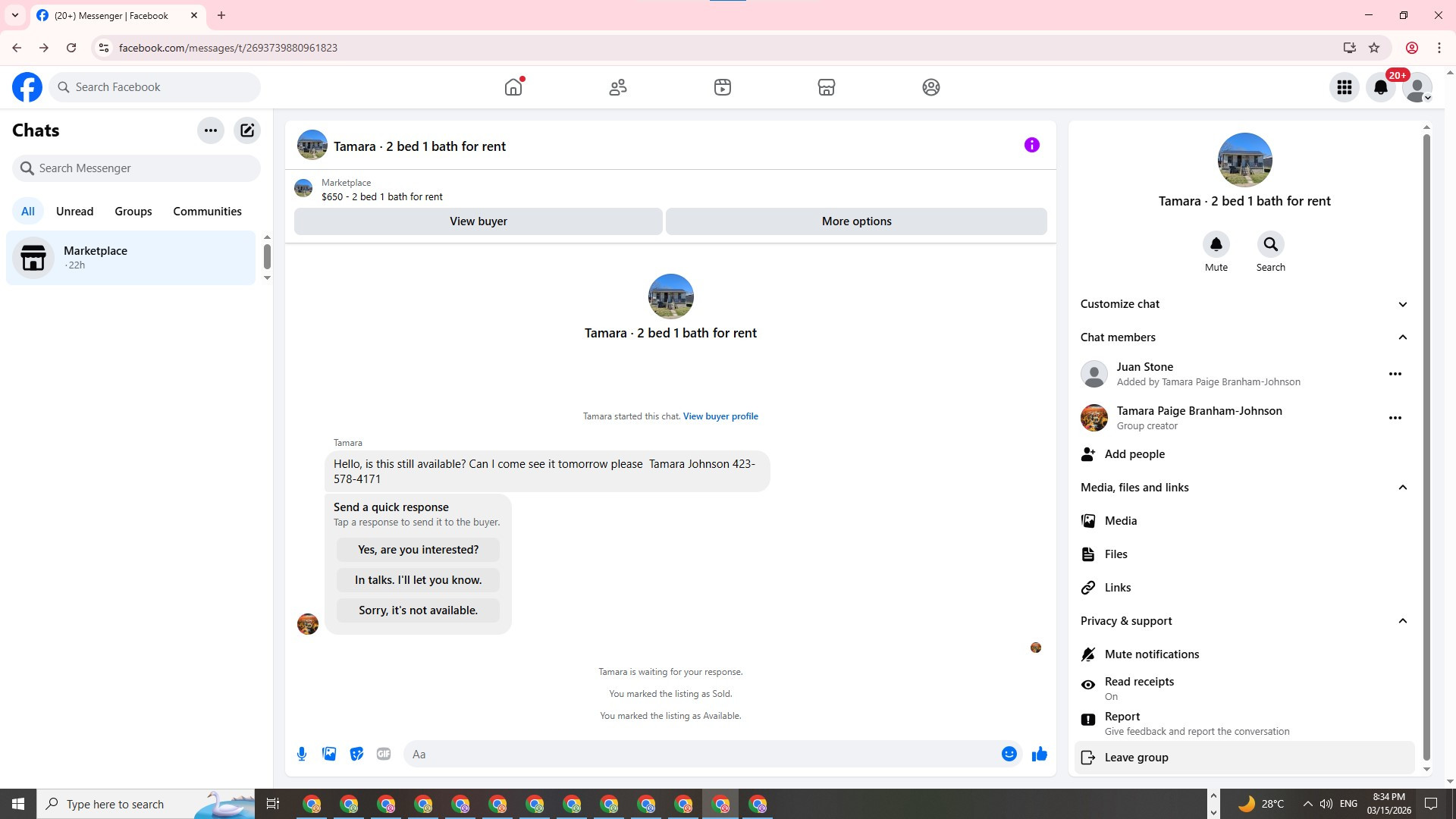Collapse the Privacy & support section
Viewport: 1456px width, 819px height.
[x=1244, y=621]
